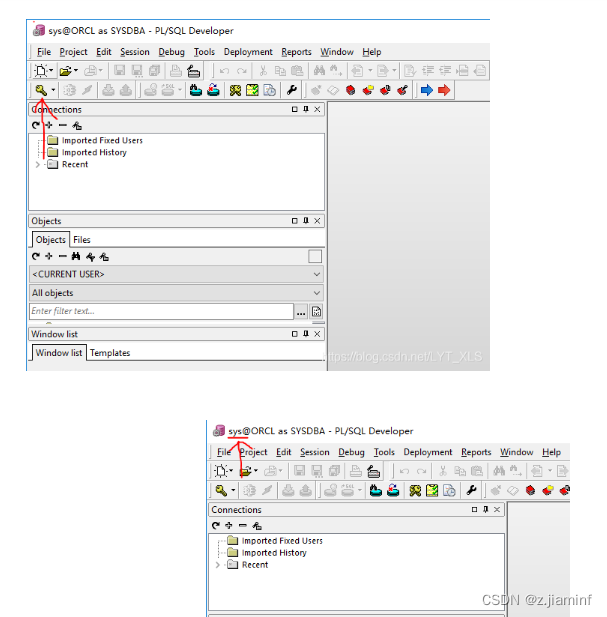The height and width of the screenshot is (617, 607).
Task: Click the Cut scissors icon in upper window
Action: (263, 71)
